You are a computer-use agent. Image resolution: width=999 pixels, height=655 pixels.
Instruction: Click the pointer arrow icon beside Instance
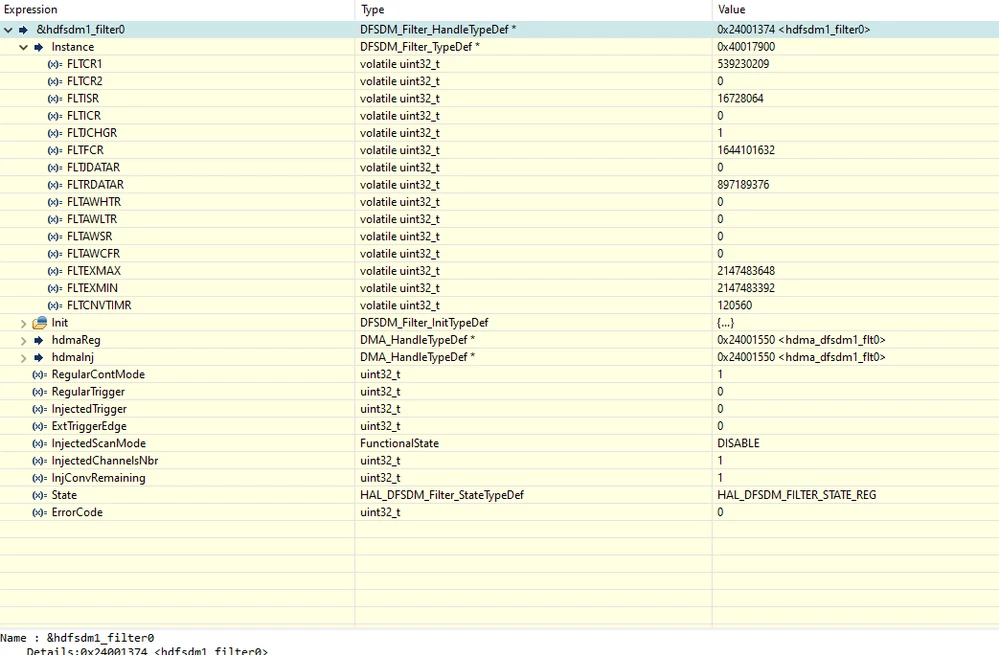39,47
